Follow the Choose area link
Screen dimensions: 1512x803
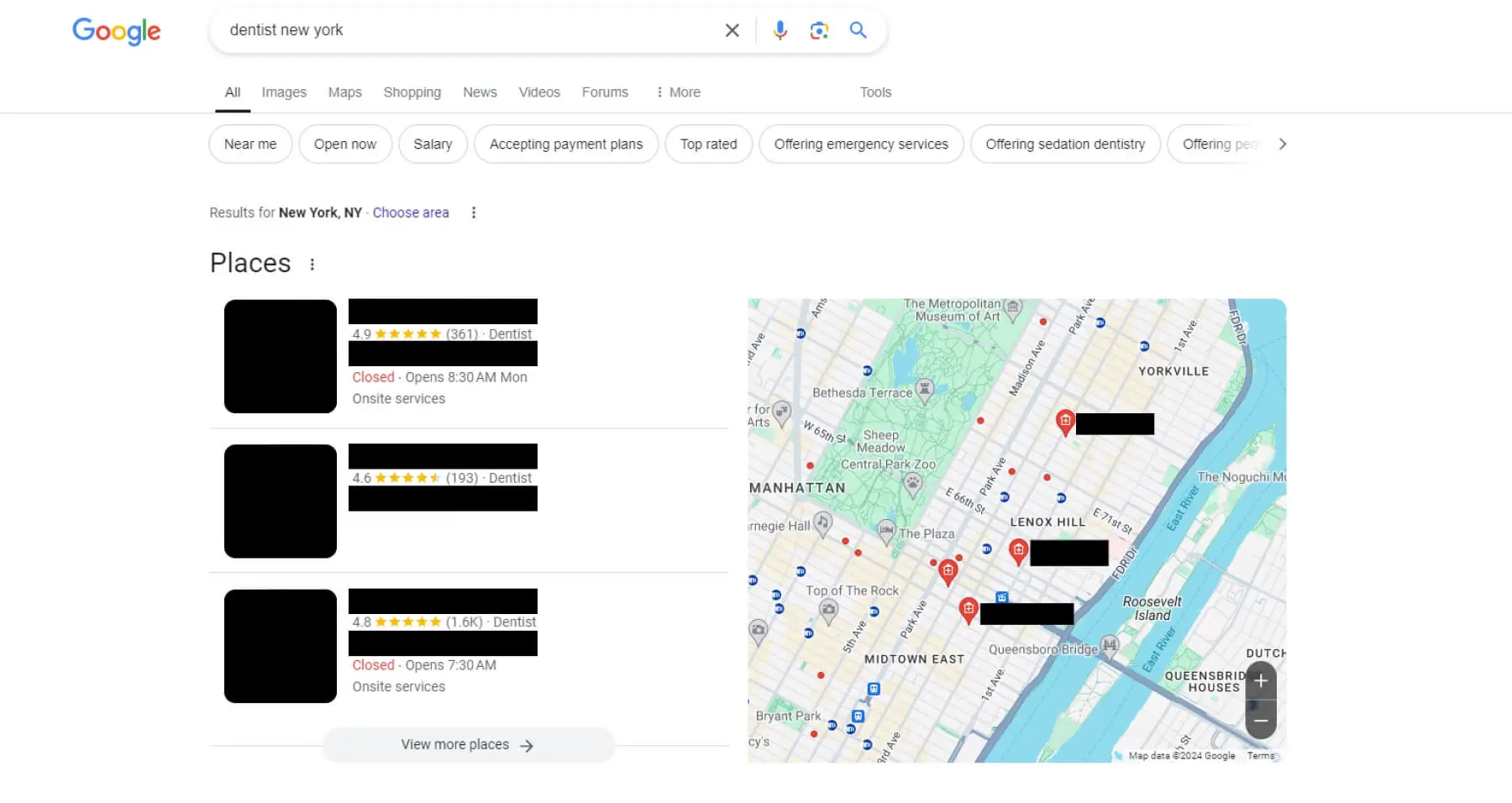click(x=411, y=213)
